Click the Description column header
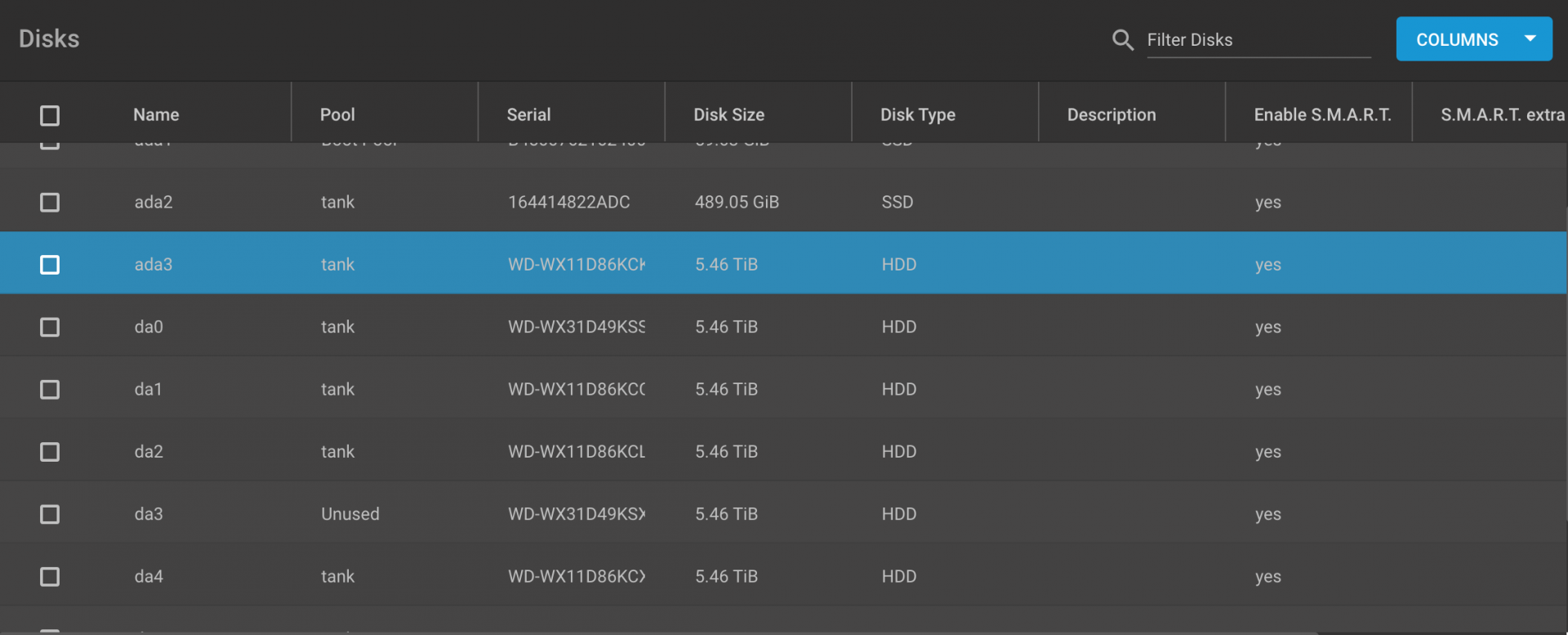This screenshot has width=1568, height=635. click(x=1111, y=114)
